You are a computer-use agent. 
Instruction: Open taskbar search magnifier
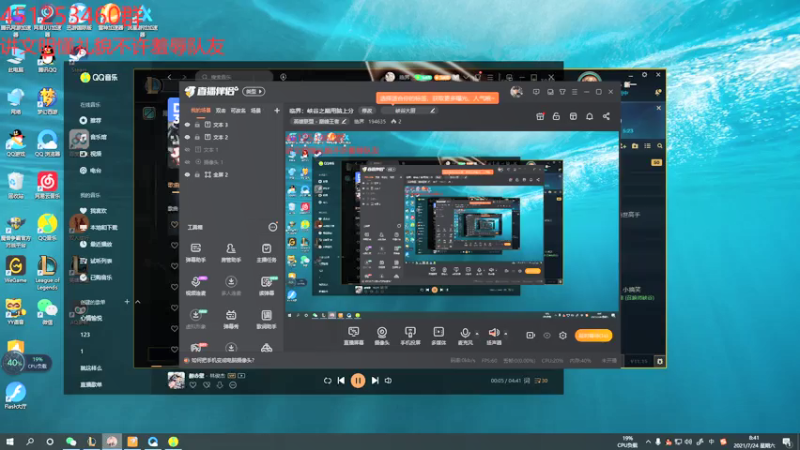pyautogui.click(x=30, y=442)
